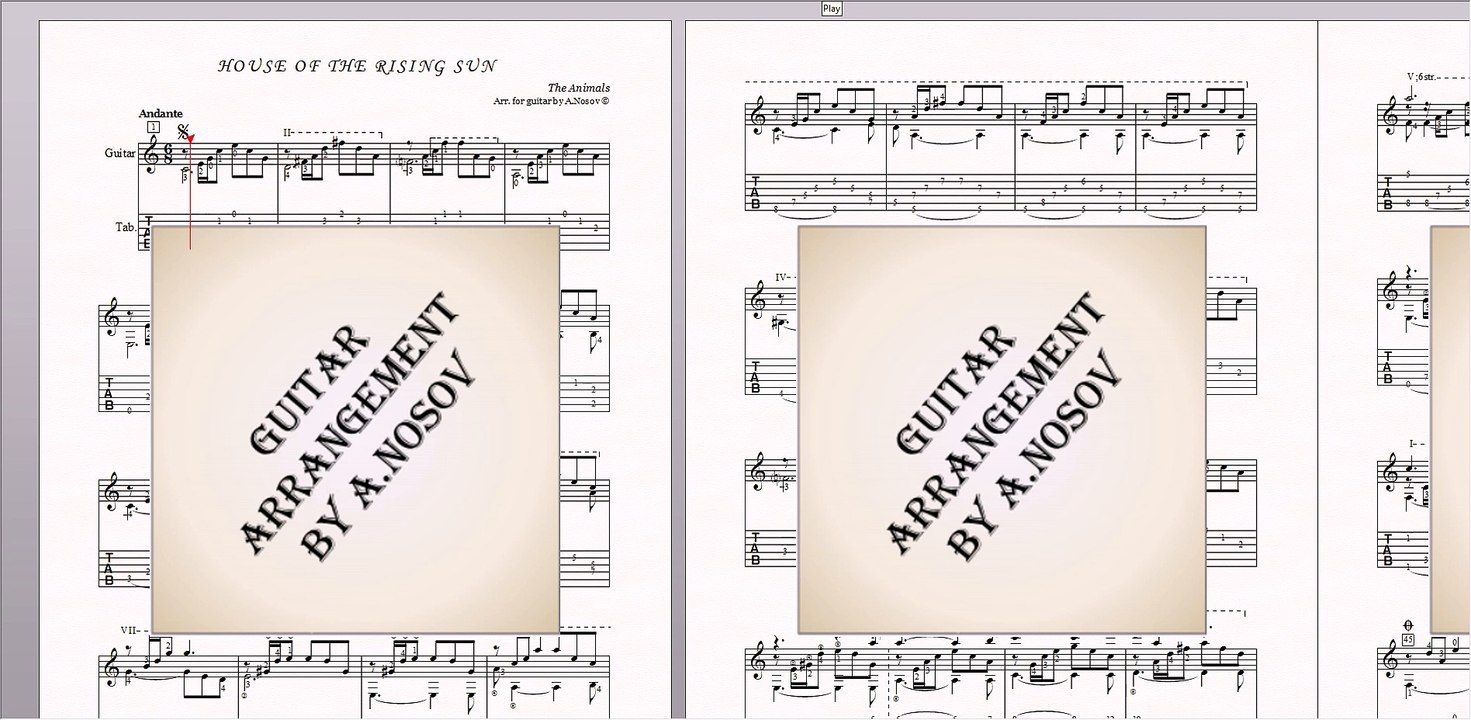Click the treble clef of second page top staff
The height and width of the screenshot is (720, 1471).
[759, 114]
